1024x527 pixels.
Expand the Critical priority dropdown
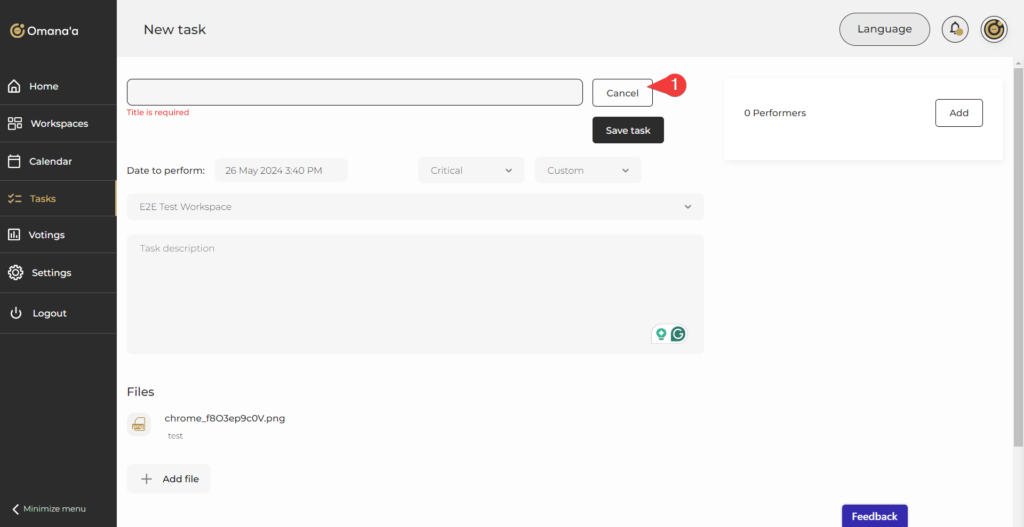click(470, 170)
